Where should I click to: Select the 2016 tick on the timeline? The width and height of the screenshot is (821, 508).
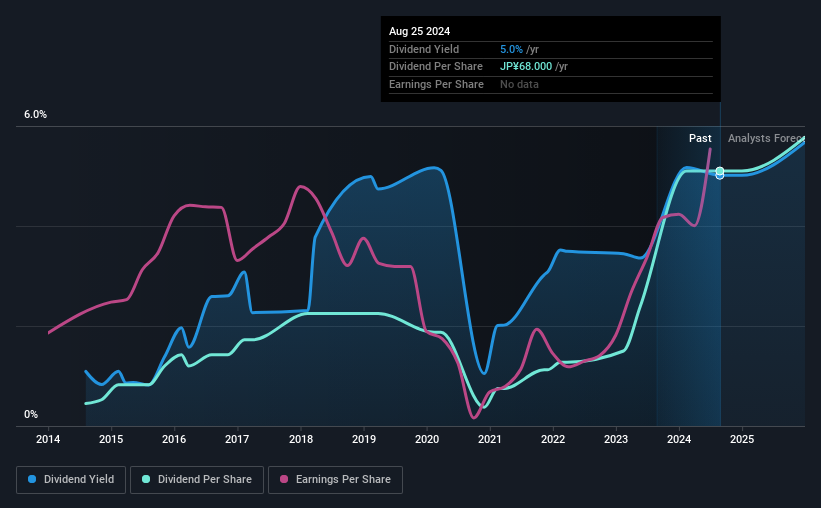[x=174, y=439]
